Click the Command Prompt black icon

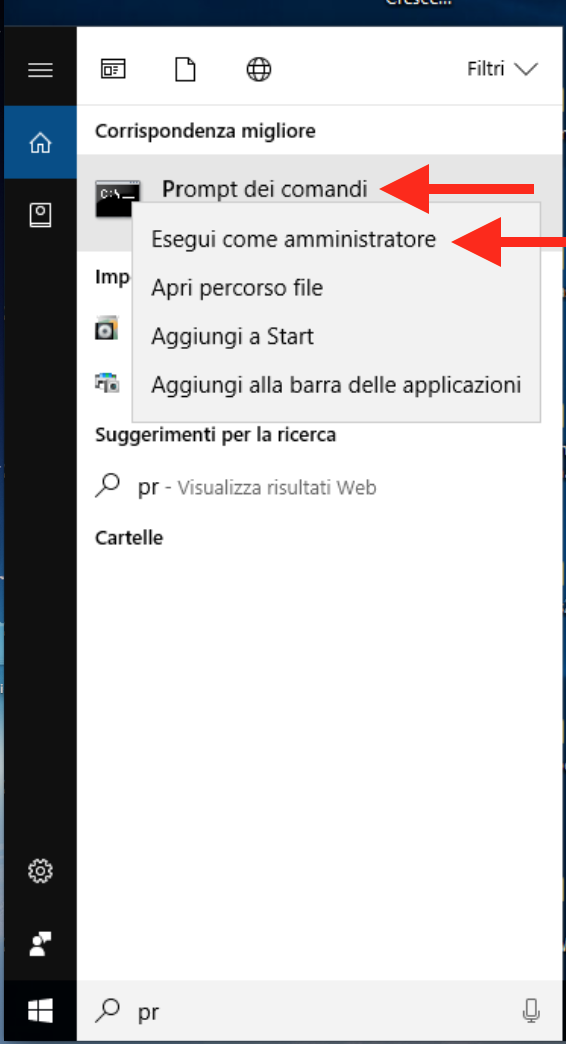[118, 197]
